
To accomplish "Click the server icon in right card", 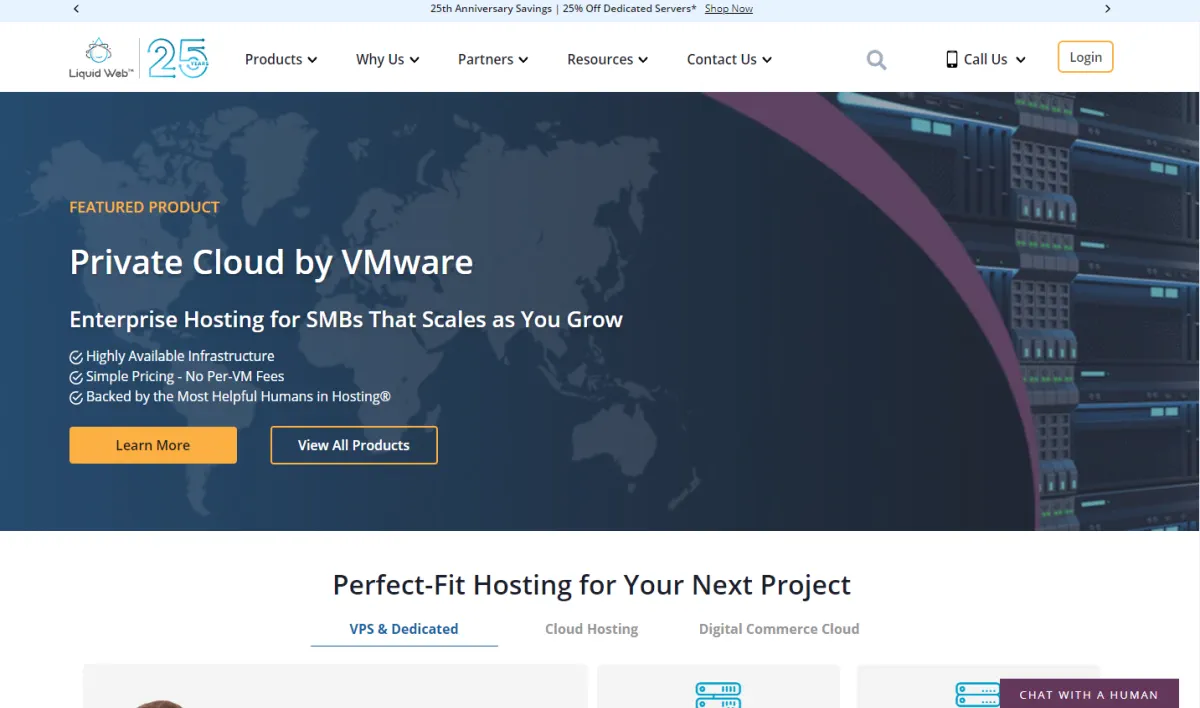I will pyautogui.click(x=978, y=695).
